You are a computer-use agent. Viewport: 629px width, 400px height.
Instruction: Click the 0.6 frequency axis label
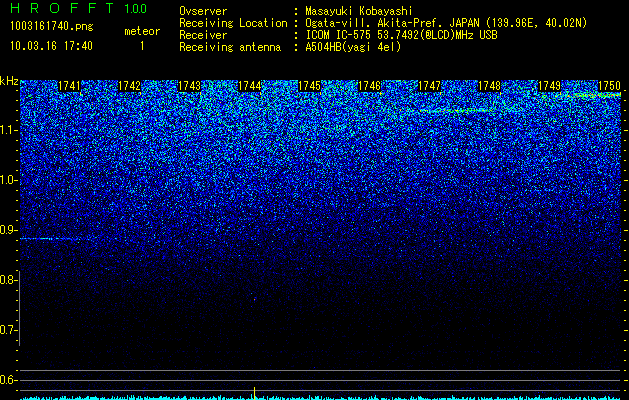coord(8,380)
